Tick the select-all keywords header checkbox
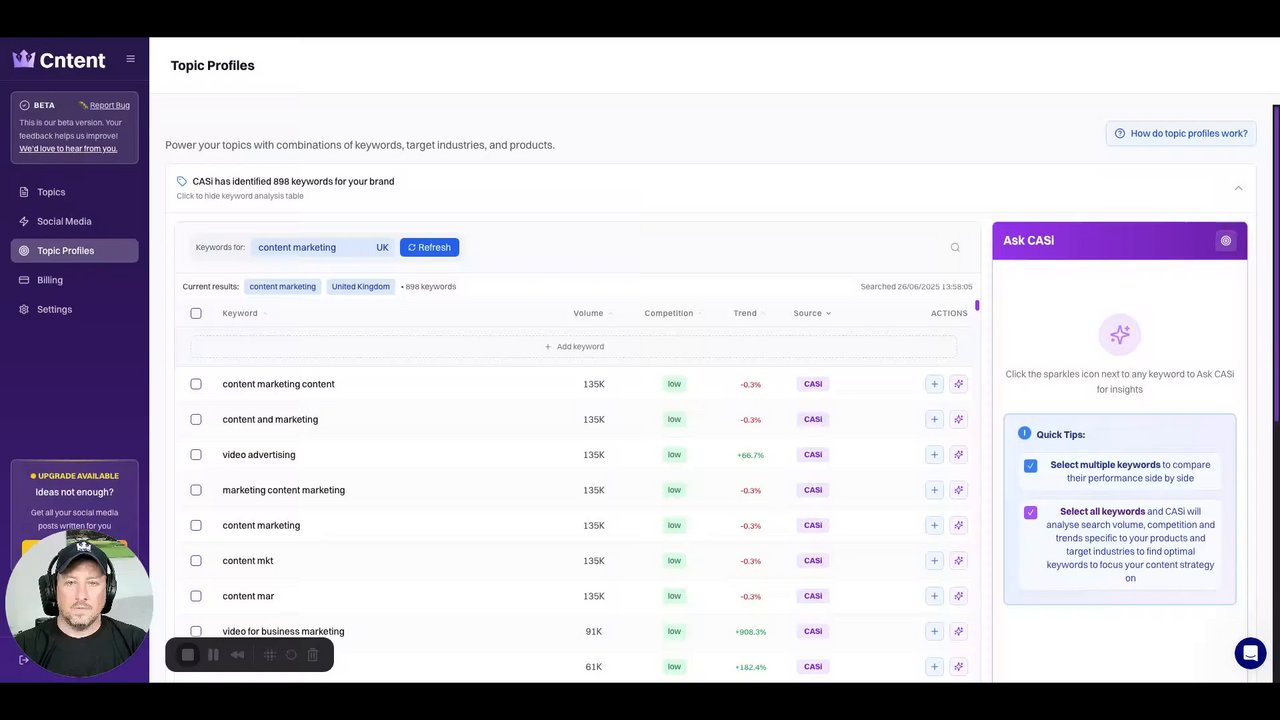The width and height of the screenshot is (1280, 720). 196,313
